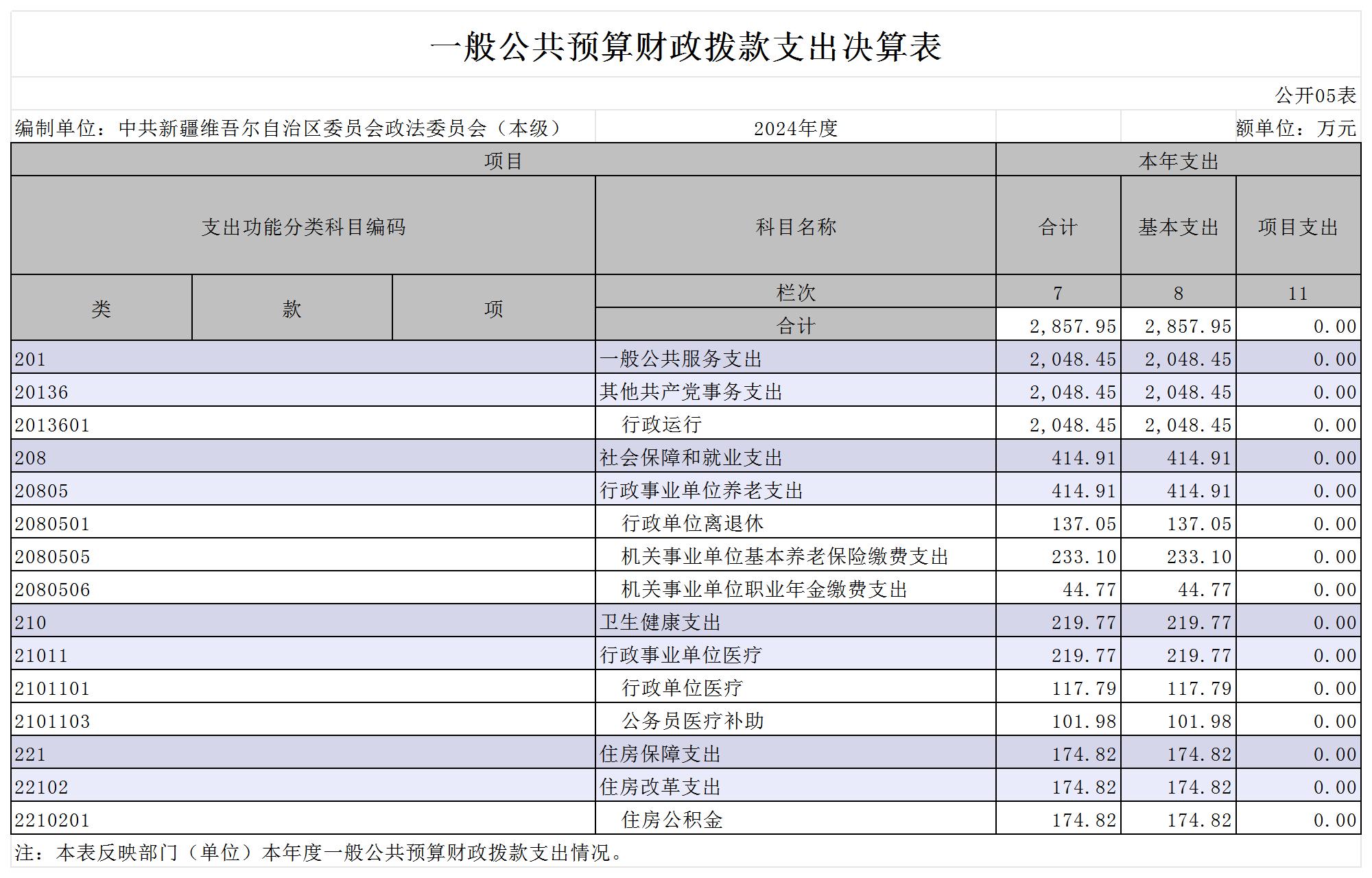Screen dimensions: 1372x878
Task: Select the 本年支出 header cell
Action: 1178,161
